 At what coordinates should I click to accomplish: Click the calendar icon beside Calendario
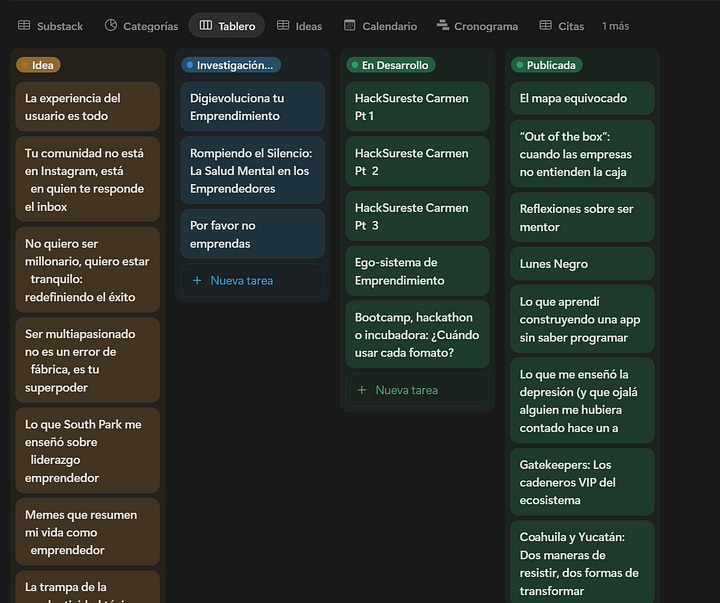pyautogui.click(x=349, y=25)
